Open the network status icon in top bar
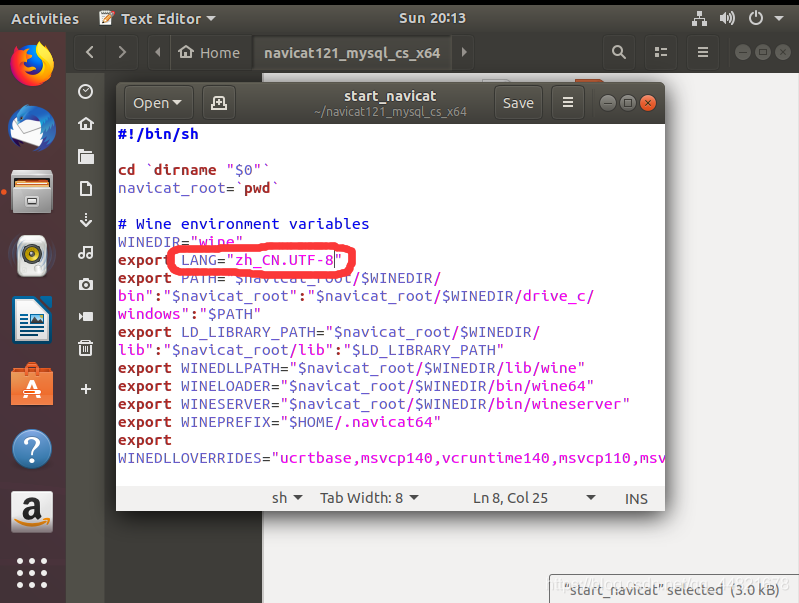This screenshot has width=799, height=603. [x=699, y=19]
